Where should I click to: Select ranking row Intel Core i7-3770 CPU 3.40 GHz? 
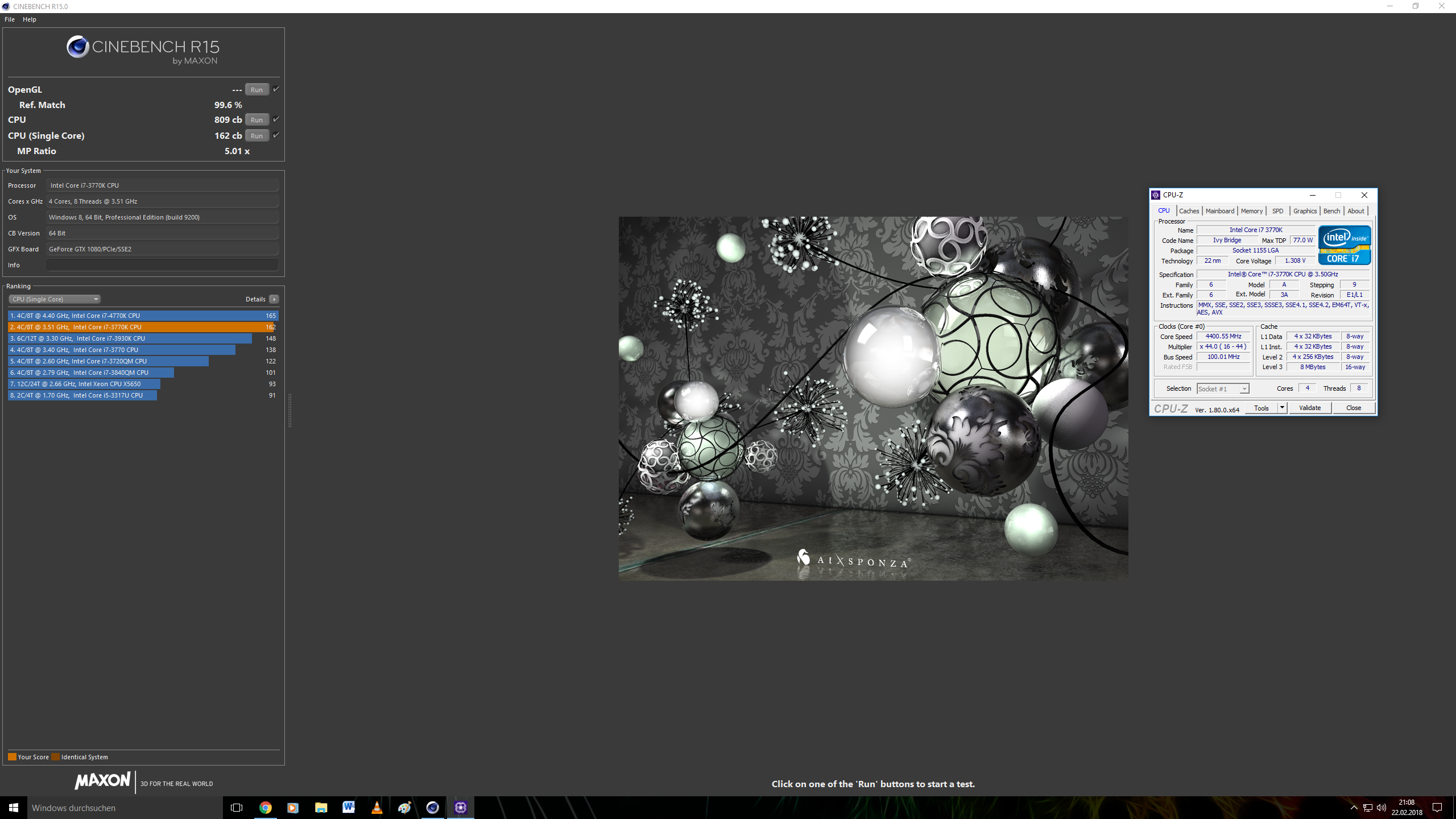[143, 350]
